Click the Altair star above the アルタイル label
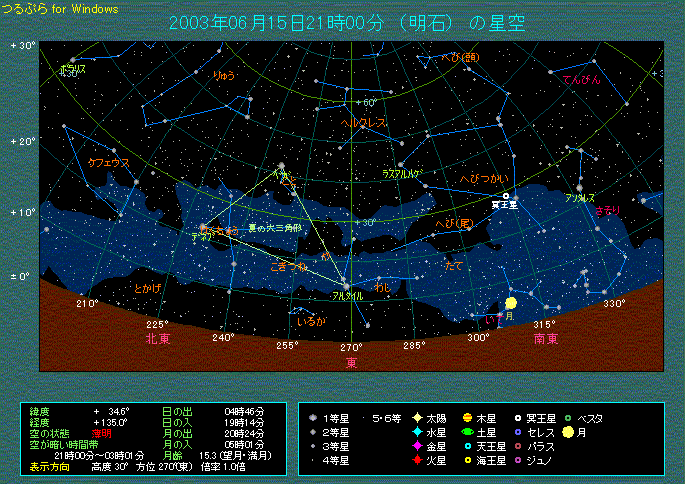 (346, 287)
